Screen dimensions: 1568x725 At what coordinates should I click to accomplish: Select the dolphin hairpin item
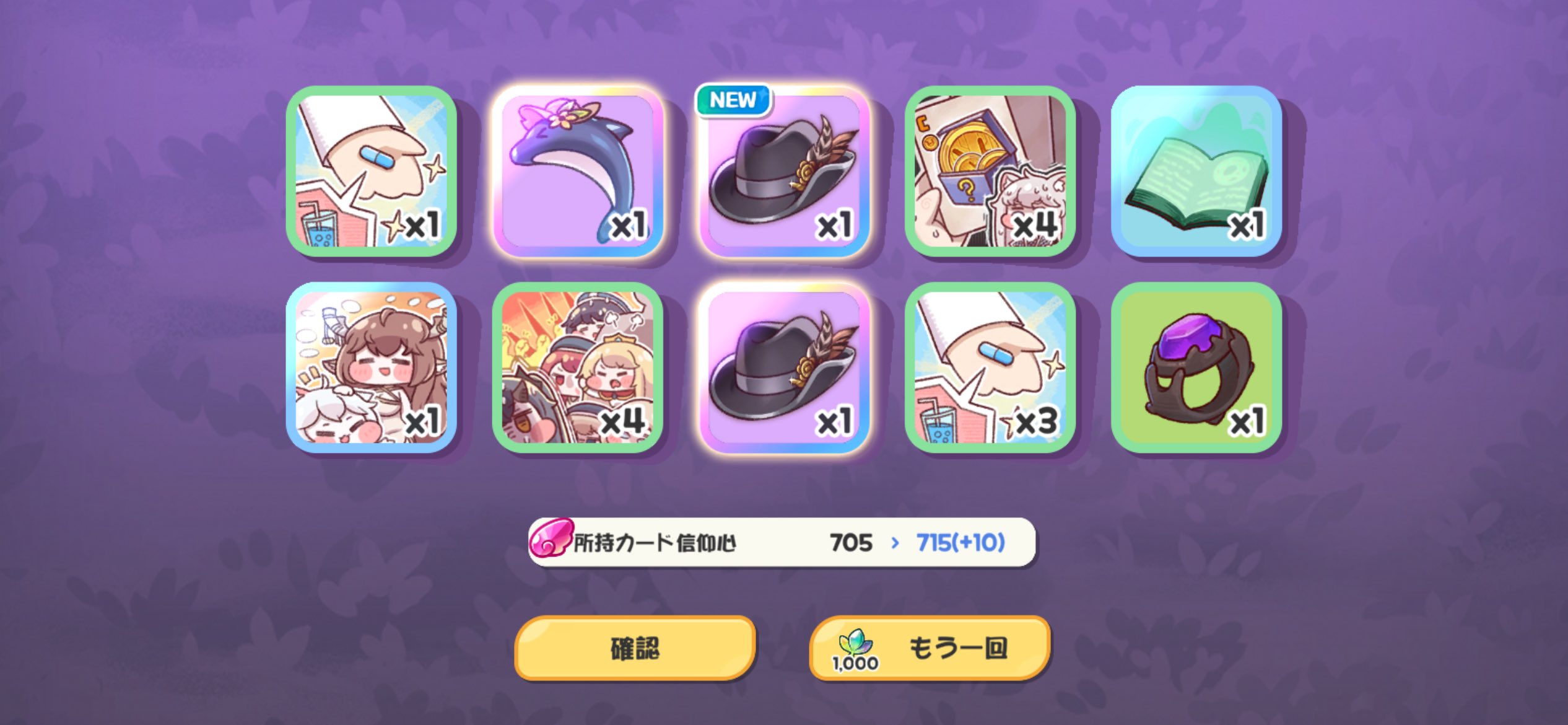[x=578, y=171]
